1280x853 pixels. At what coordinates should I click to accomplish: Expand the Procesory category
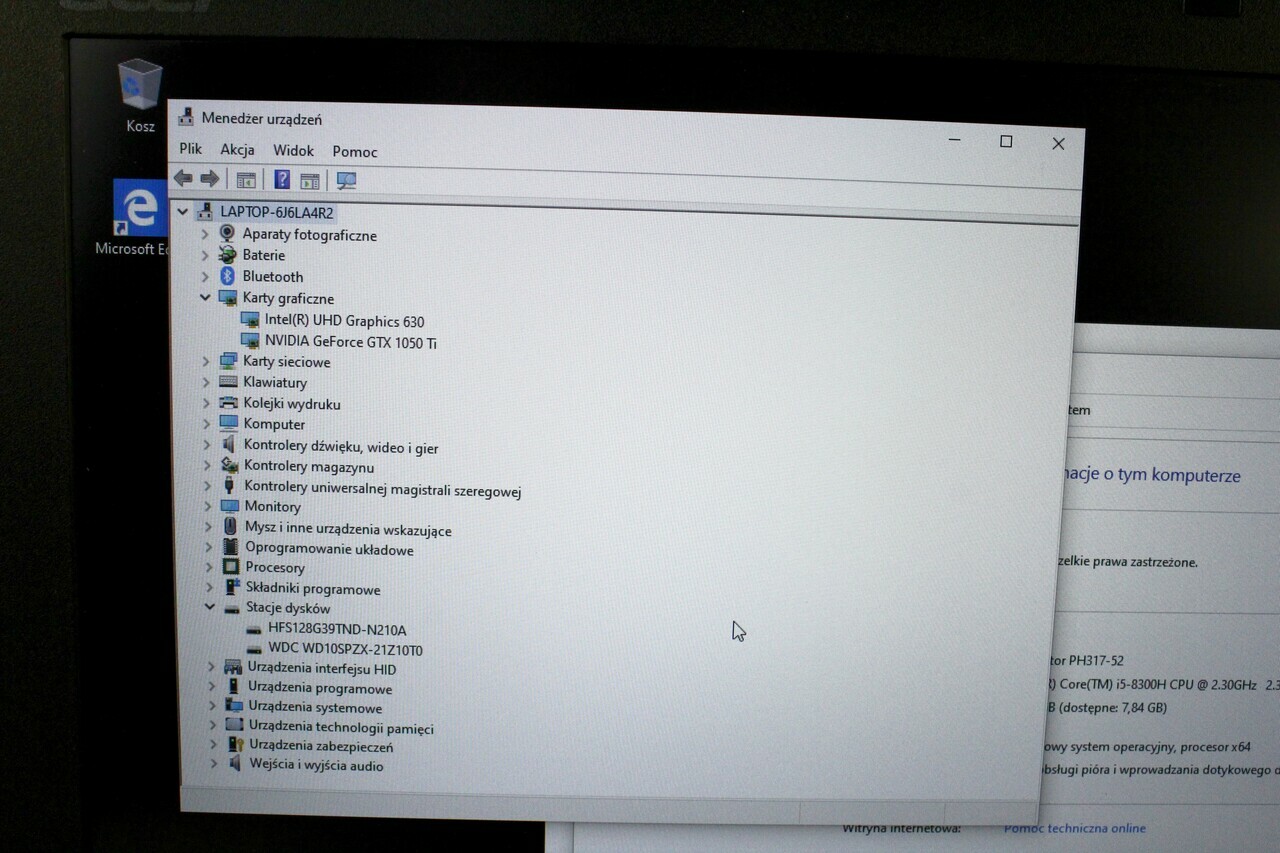tap(208, 567)
